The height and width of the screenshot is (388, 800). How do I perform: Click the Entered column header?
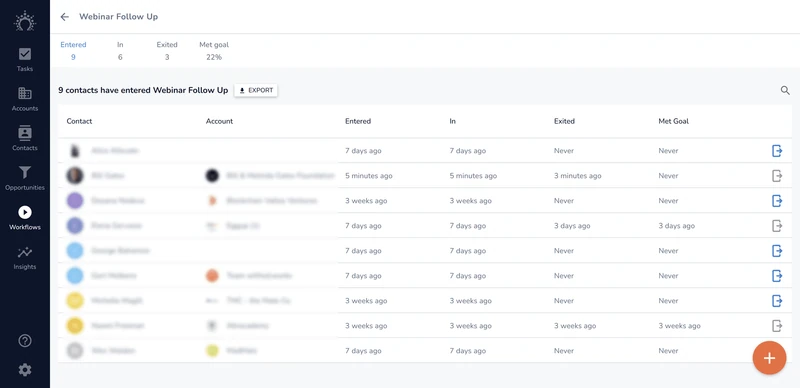[x=358, y=121]
